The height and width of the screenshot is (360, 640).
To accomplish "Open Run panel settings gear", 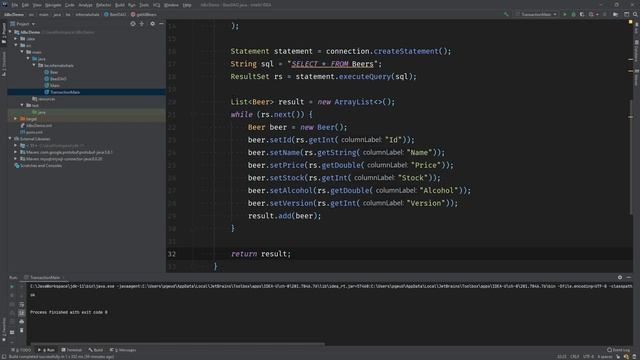I will (620, 278).
